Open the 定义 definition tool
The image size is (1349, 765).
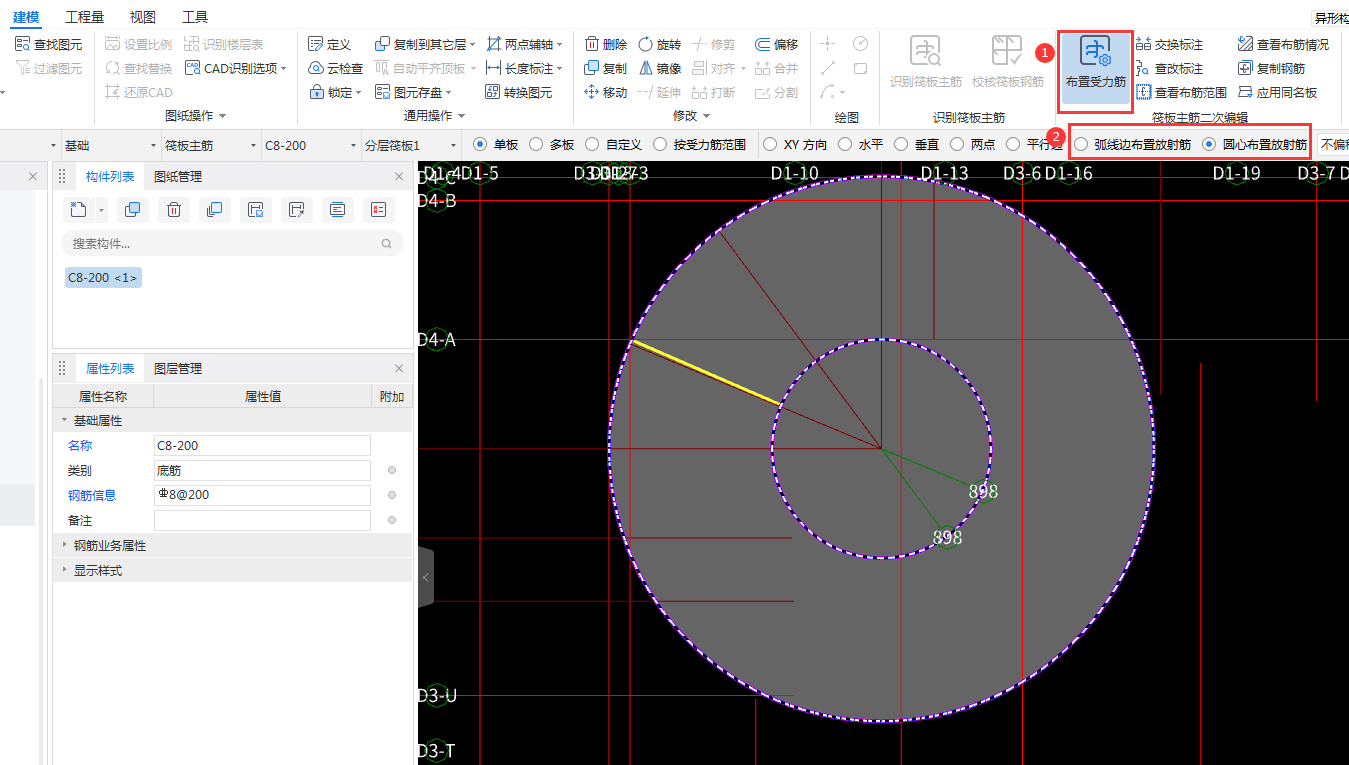pyautogui.click(x=330, y=44)
